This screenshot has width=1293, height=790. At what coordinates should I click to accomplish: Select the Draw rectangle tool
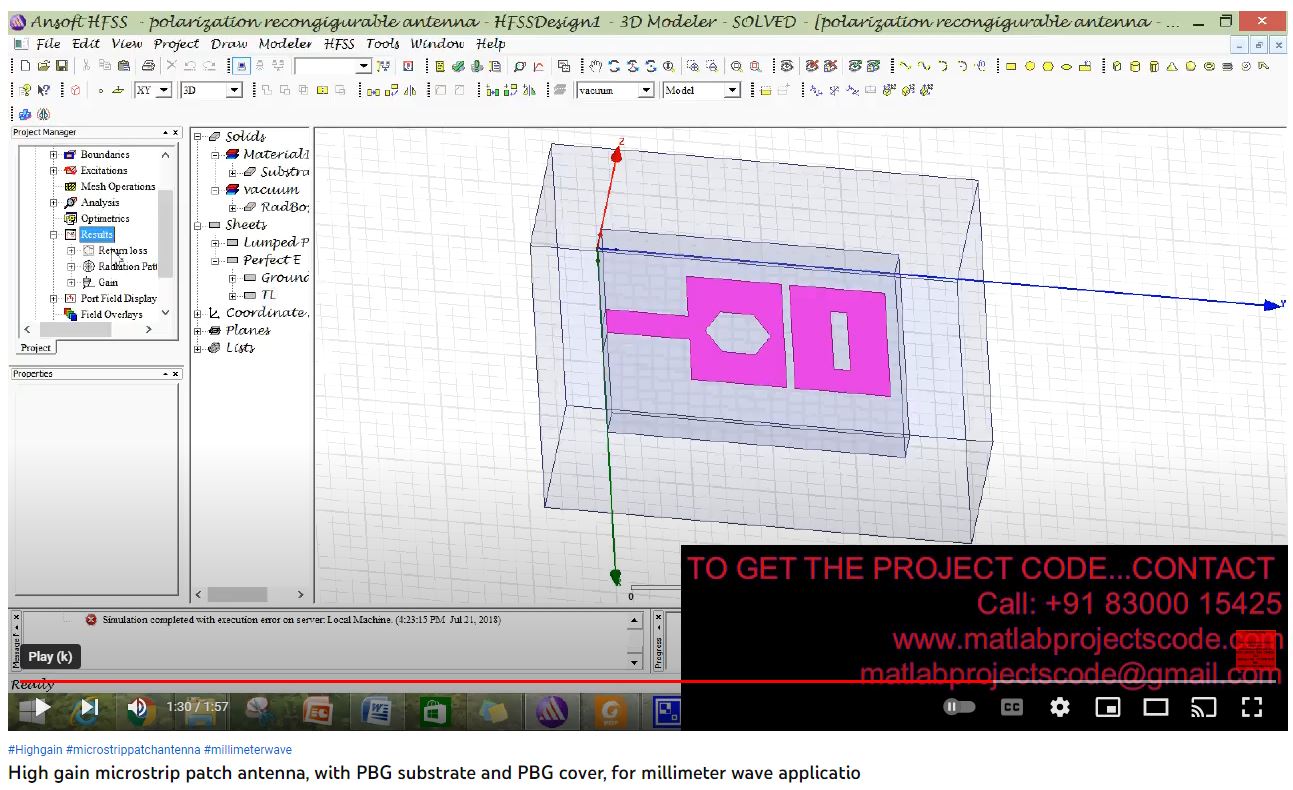pos(1011,66)
